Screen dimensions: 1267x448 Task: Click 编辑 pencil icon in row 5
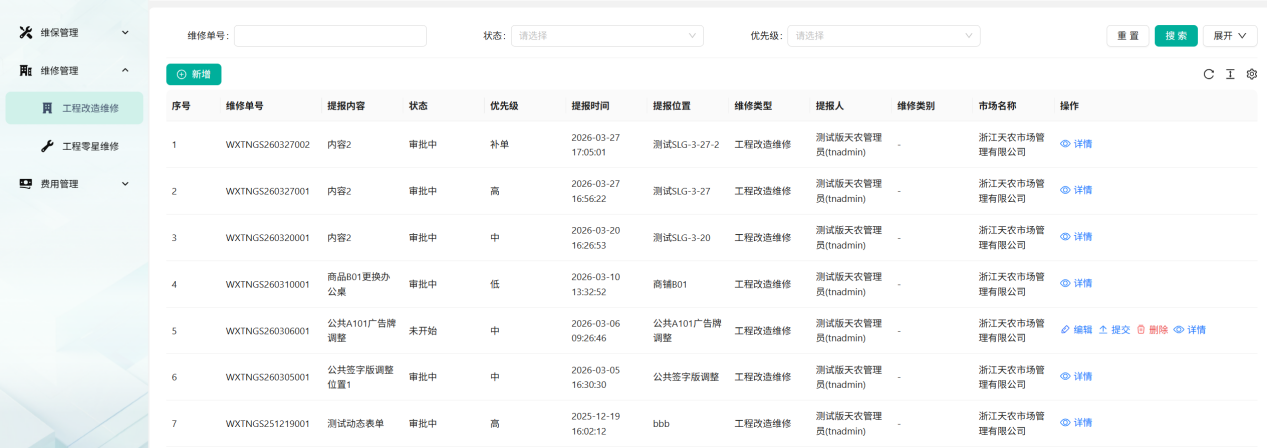1065,330
